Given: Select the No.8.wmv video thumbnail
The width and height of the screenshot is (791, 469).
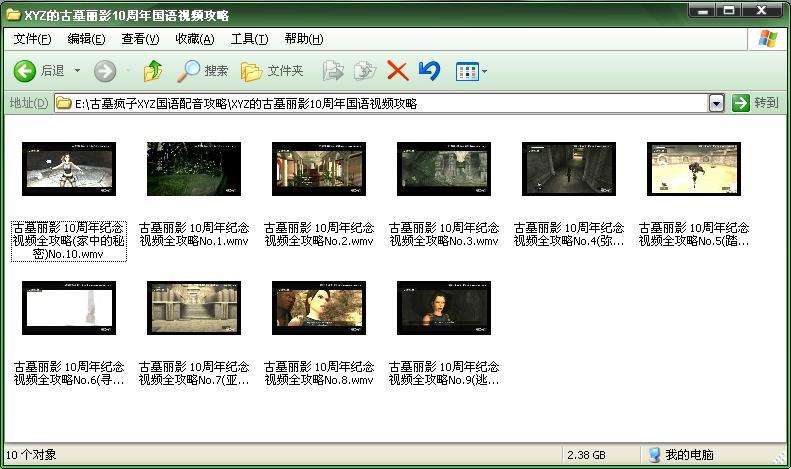Looking at the screenshot, I should click(319, 308).
